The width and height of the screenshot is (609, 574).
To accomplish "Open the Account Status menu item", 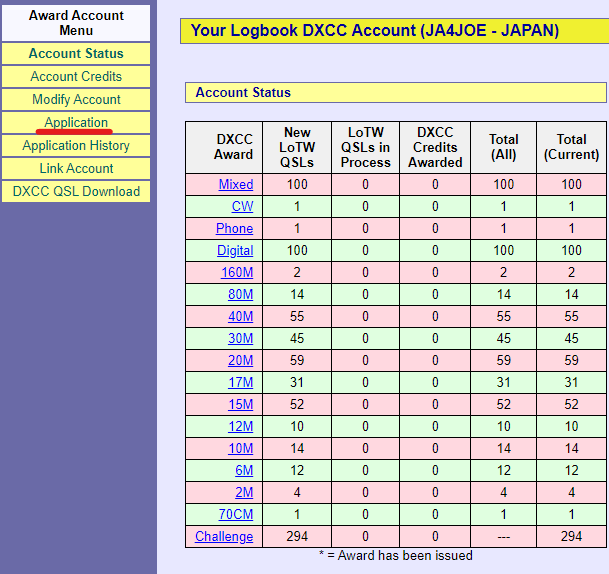I will pos(76,53).
